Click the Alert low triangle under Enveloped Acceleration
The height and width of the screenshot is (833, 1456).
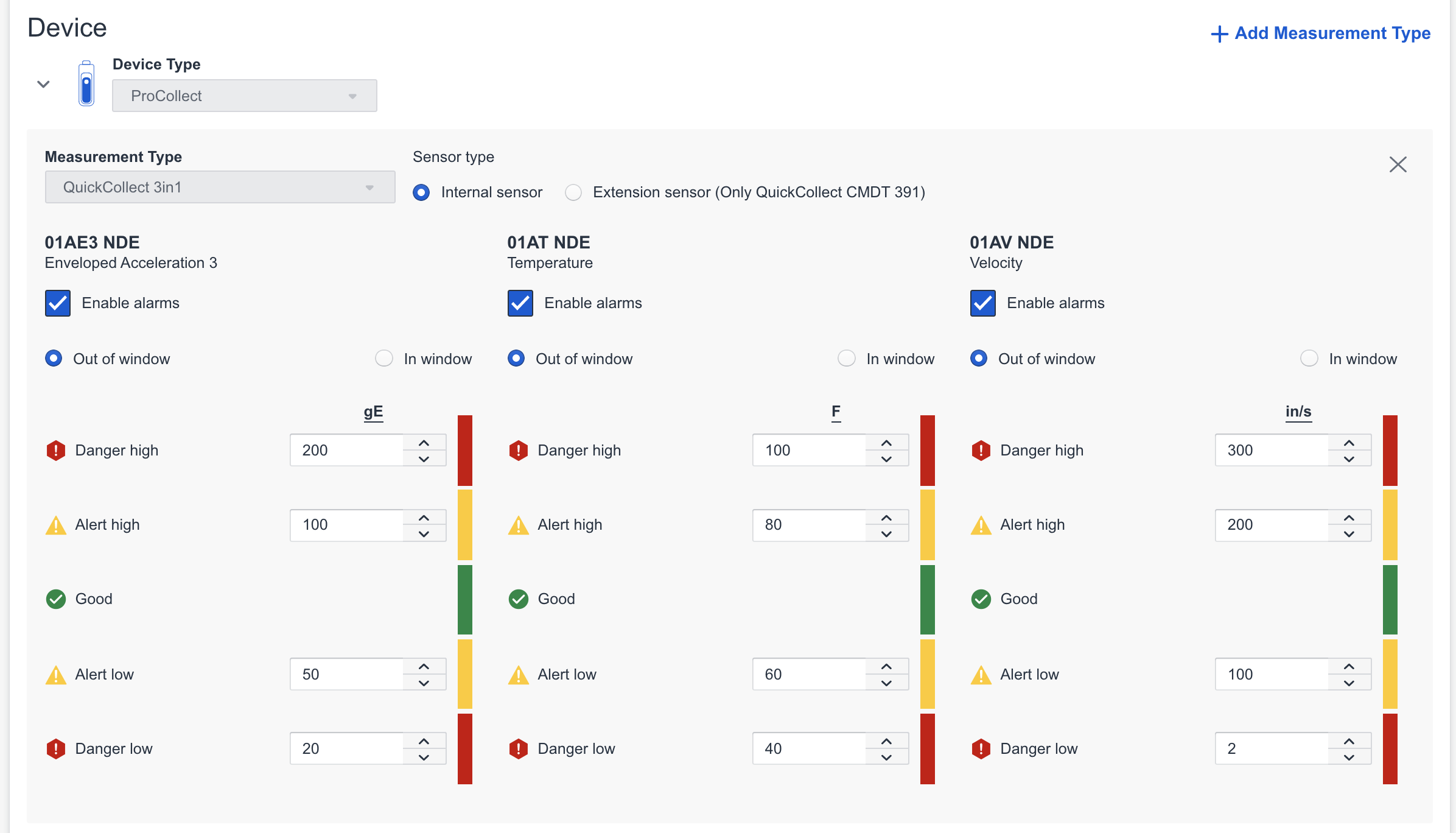tap(55, 674)
